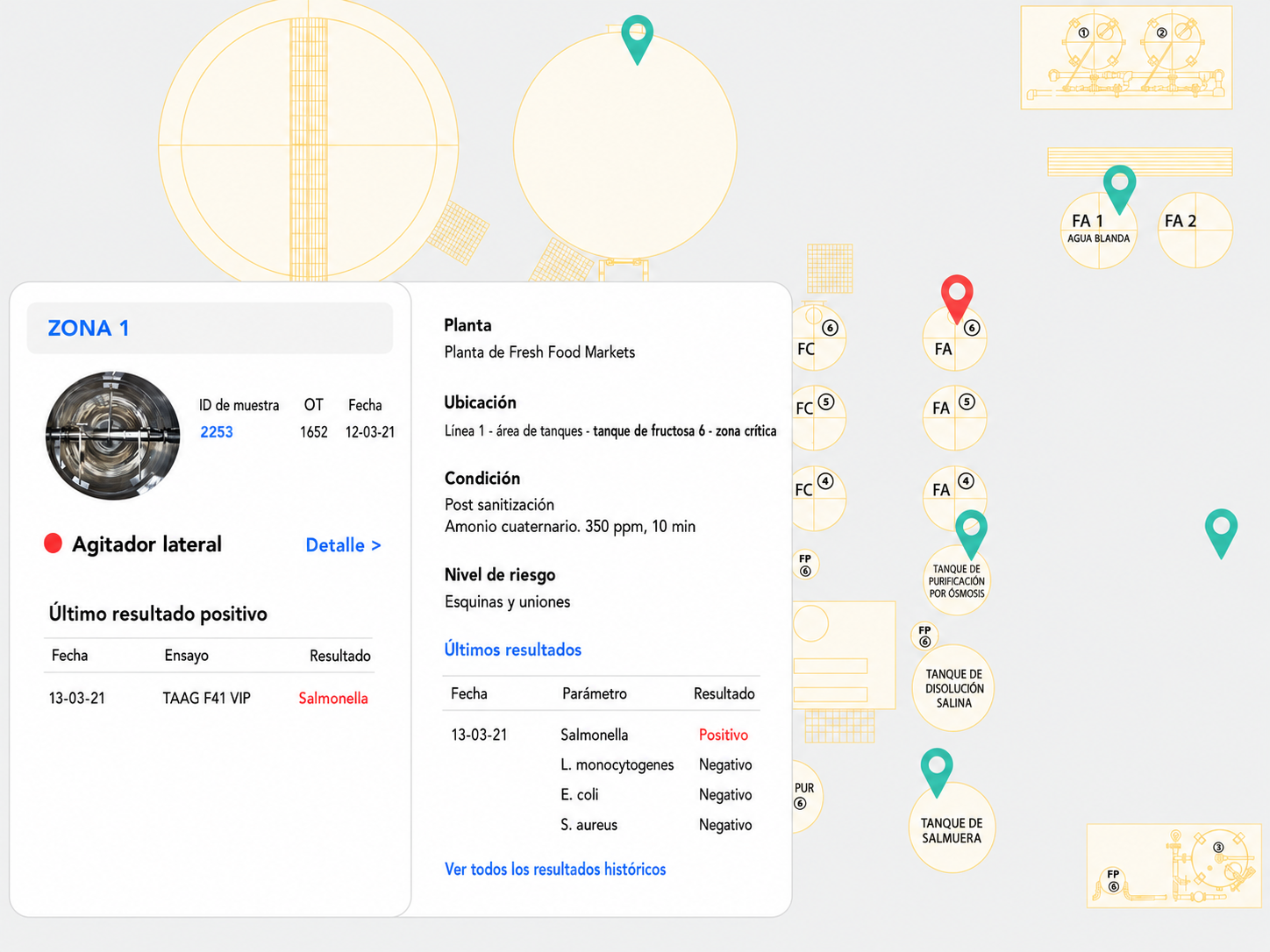Click the red status dot beside Agitador lateral
The image size is (1270, 952).
53,543
